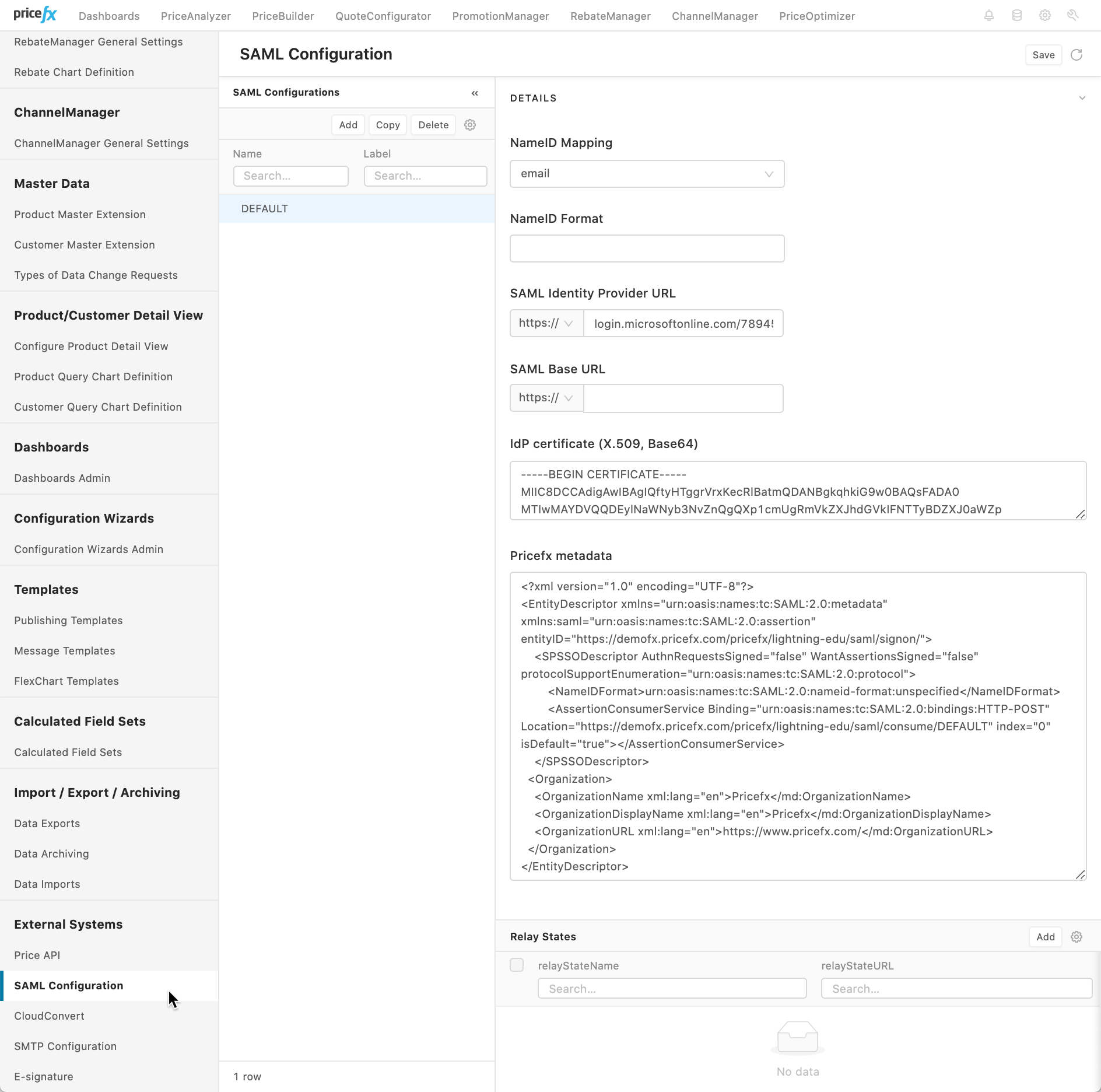Viewport: 1101px width, 1092px height.
Task: Open settings with the gear icon
Action: click(x=1045, y=15)
